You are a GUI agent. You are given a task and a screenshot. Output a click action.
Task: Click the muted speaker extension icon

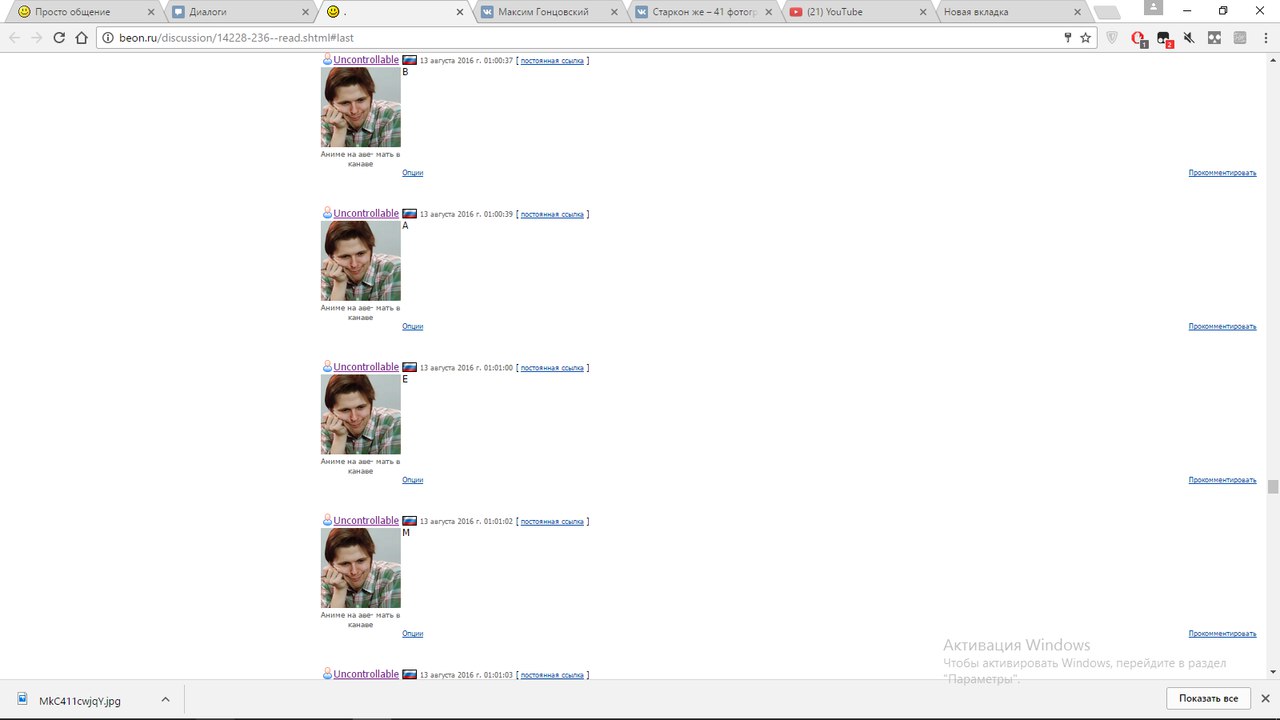1189,38
